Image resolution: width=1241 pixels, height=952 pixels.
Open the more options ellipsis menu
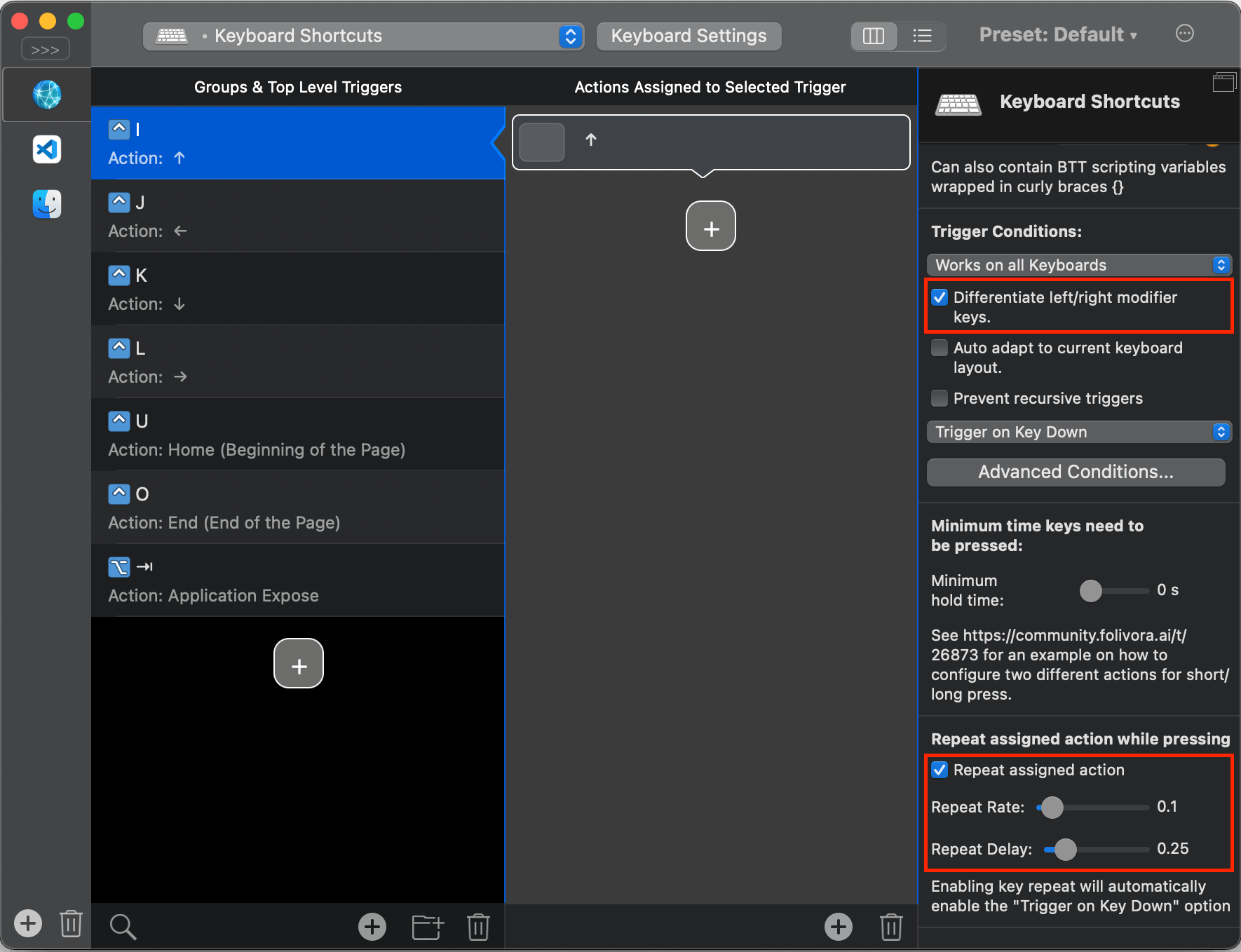click(1185, 33)
